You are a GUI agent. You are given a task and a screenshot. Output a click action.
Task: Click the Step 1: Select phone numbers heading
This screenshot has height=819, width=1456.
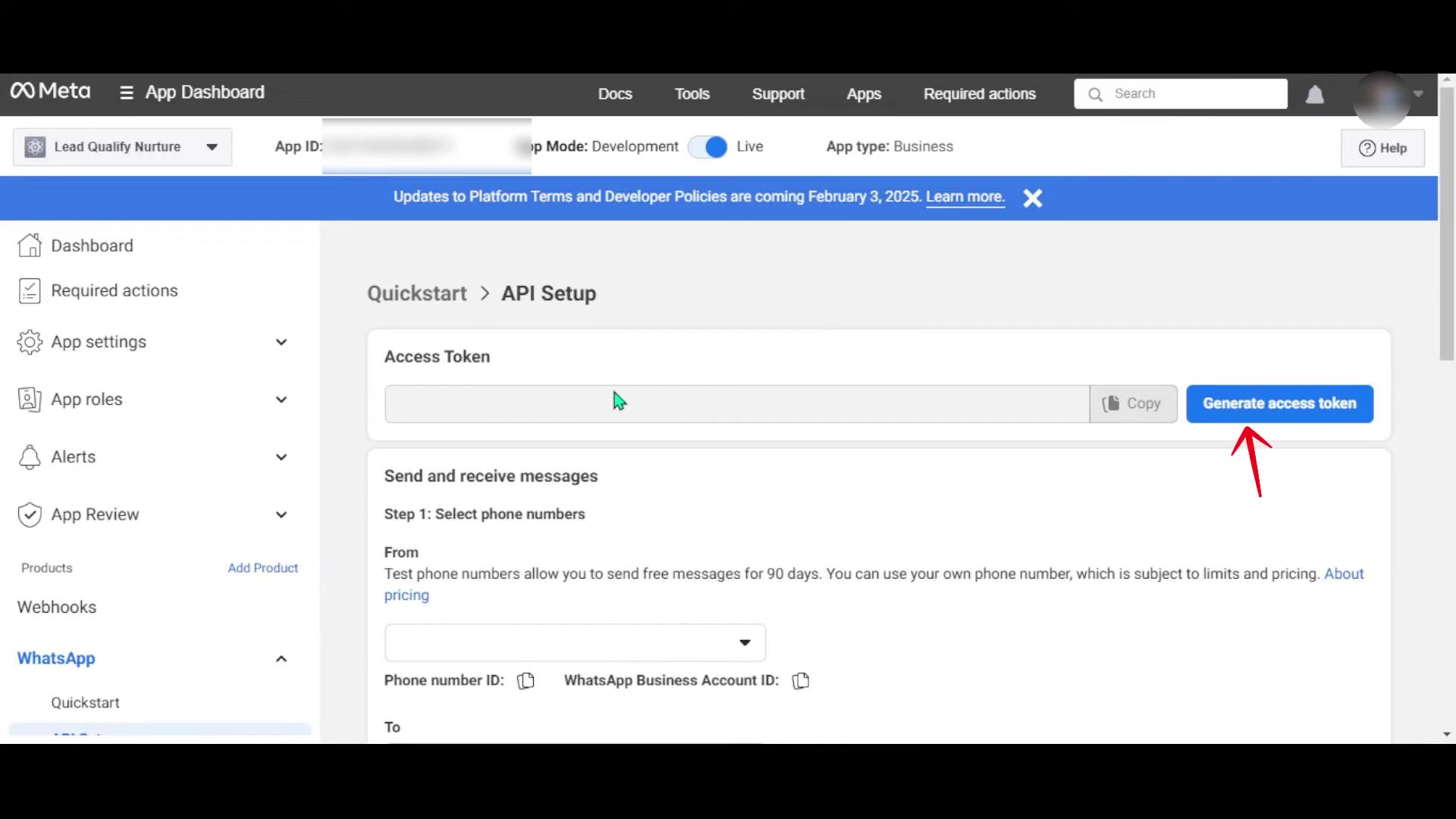[485, 514]
